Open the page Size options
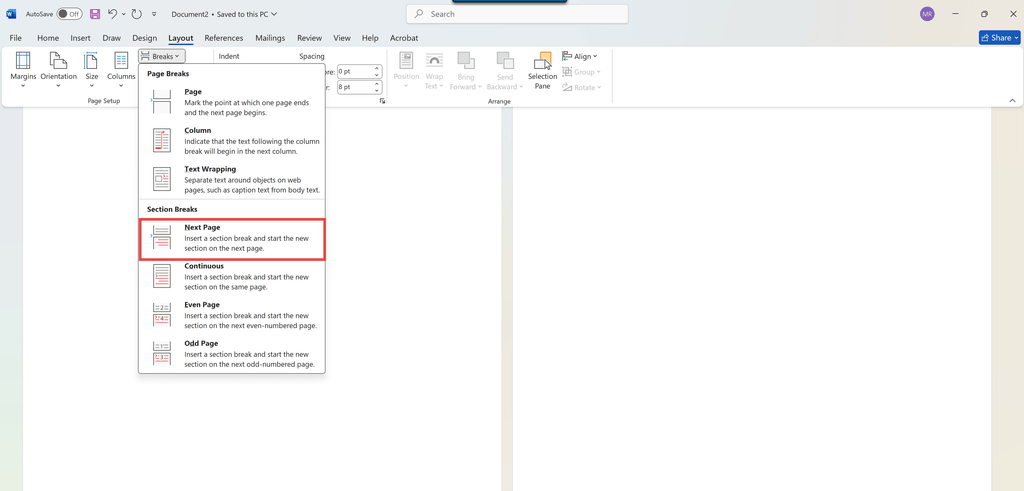Image resolution: width=1024 pixels, height=491 pixels. coord(91,70)
